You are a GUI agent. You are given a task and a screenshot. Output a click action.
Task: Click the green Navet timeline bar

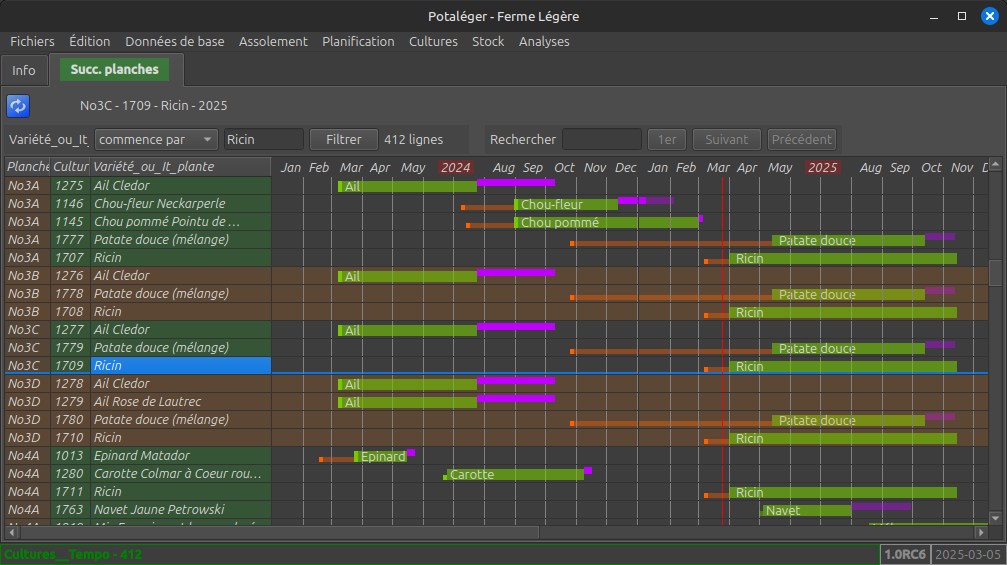coord(805,510)
